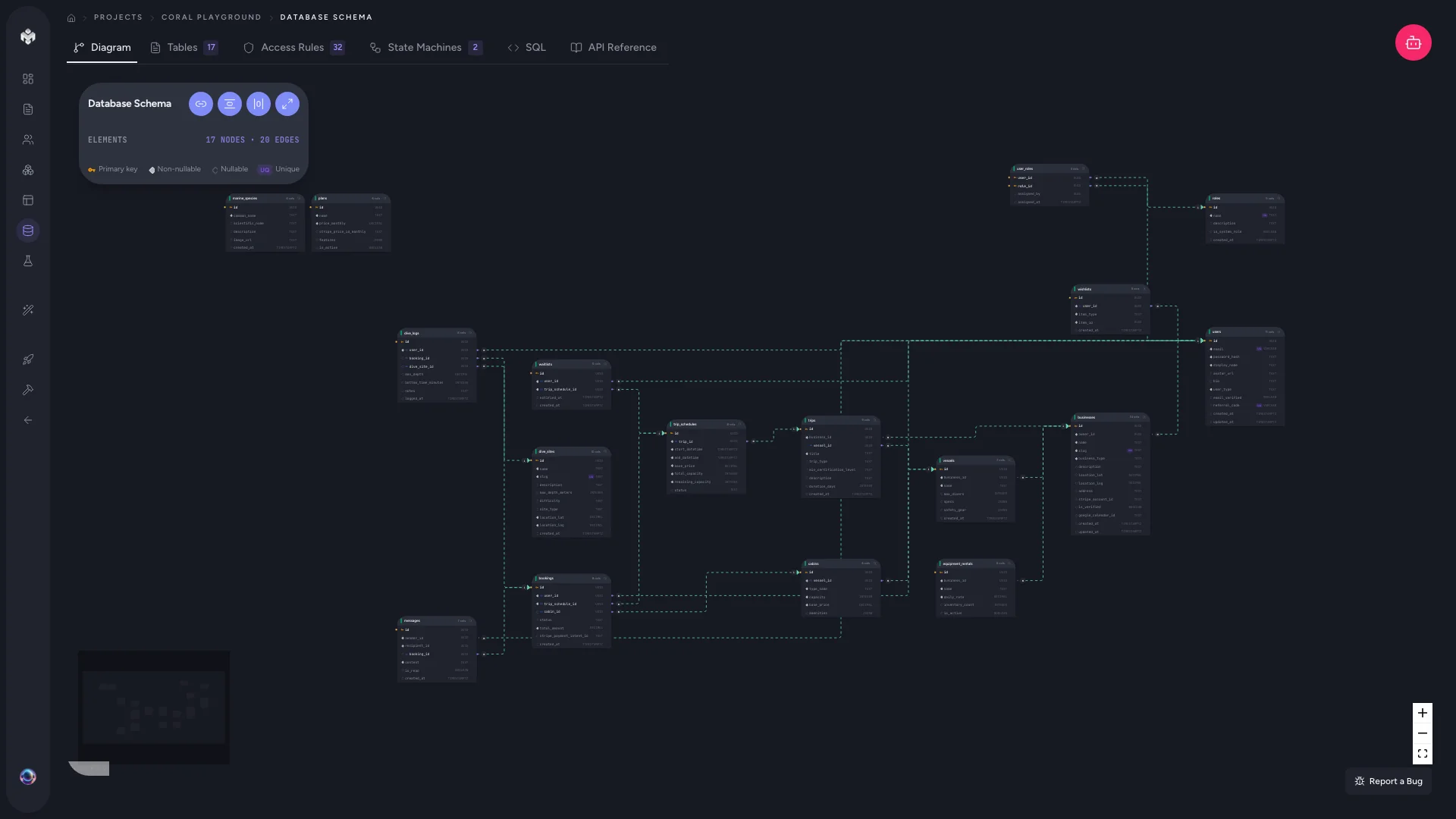Screen dimensions: 1456x819
Task: Select the dive_logs table header
Action: [x=437, y=333]
